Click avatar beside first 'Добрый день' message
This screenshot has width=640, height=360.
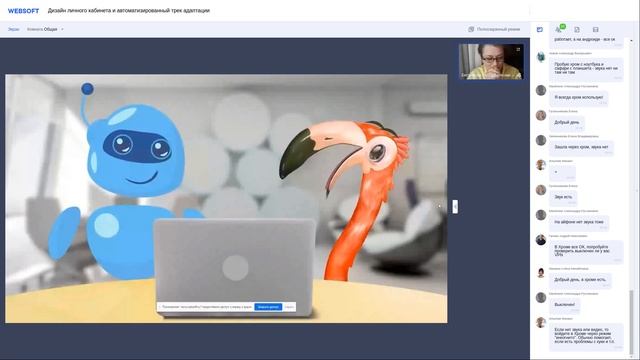pyautogui.click(x=541, y=115)
